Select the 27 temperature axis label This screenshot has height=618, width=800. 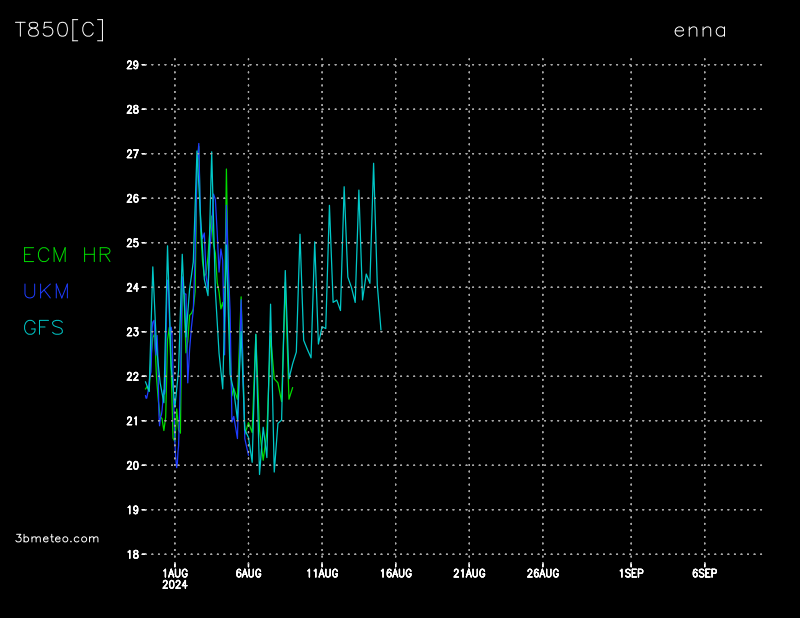tap(132, 154)
